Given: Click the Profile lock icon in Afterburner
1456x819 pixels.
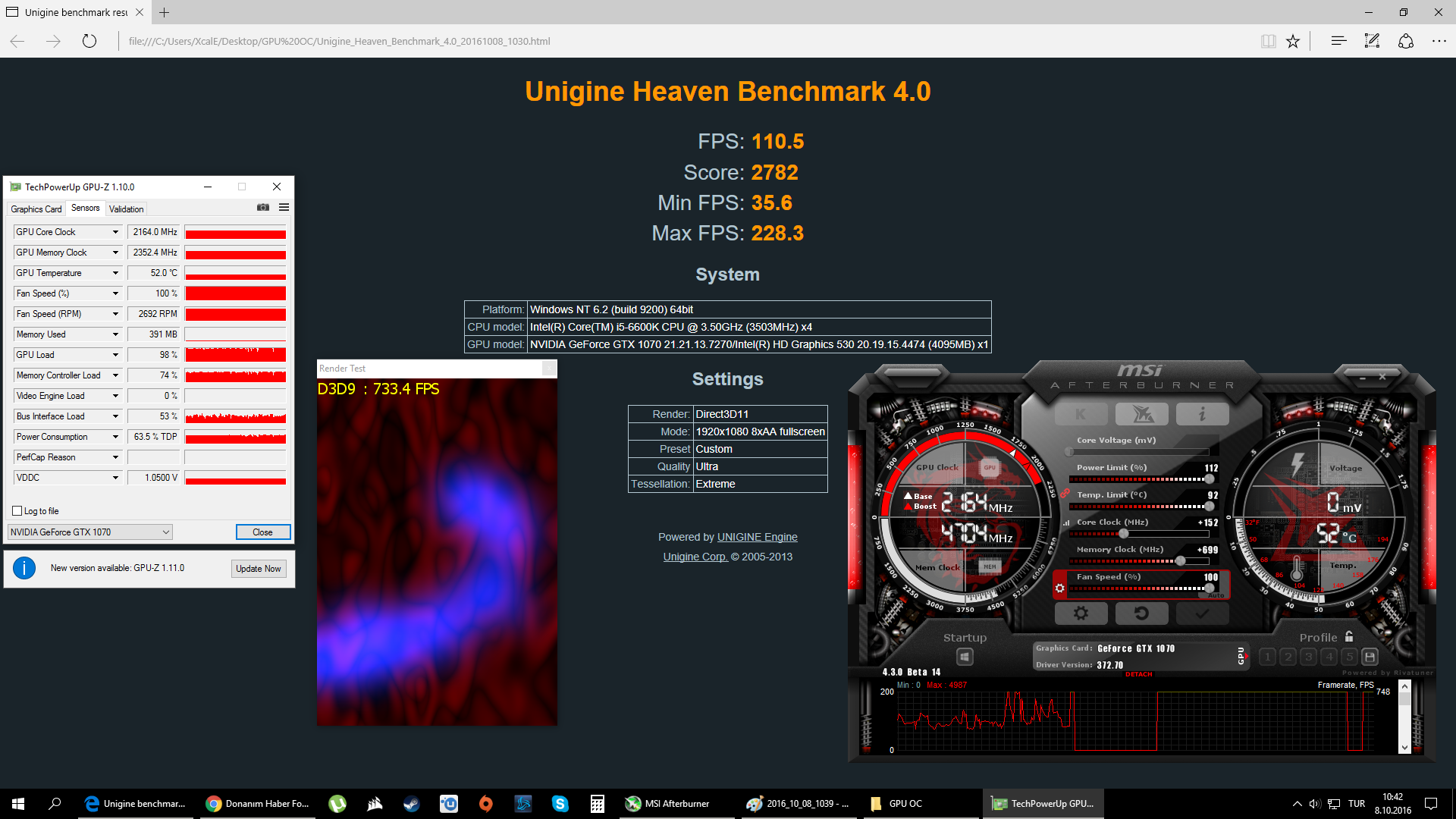Looking at the screenshot, I should click(x=1349, y=637).
